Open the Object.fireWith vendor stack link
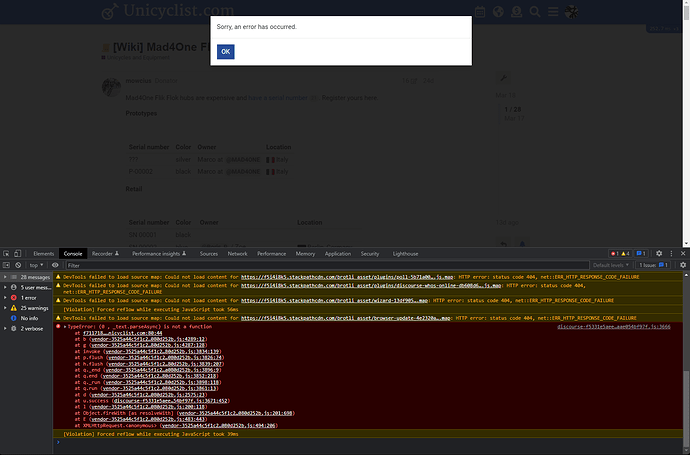 point(235,413)
